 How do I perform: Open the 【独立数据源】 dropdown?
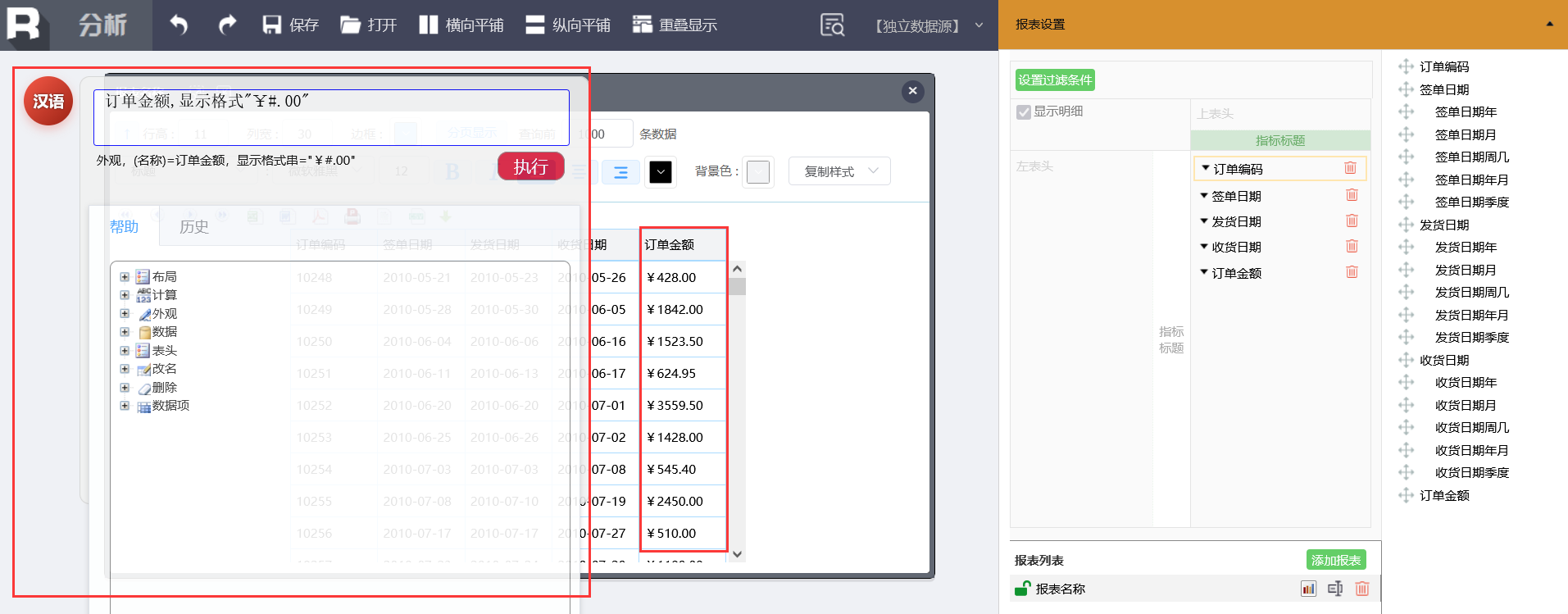click(928, 25)
